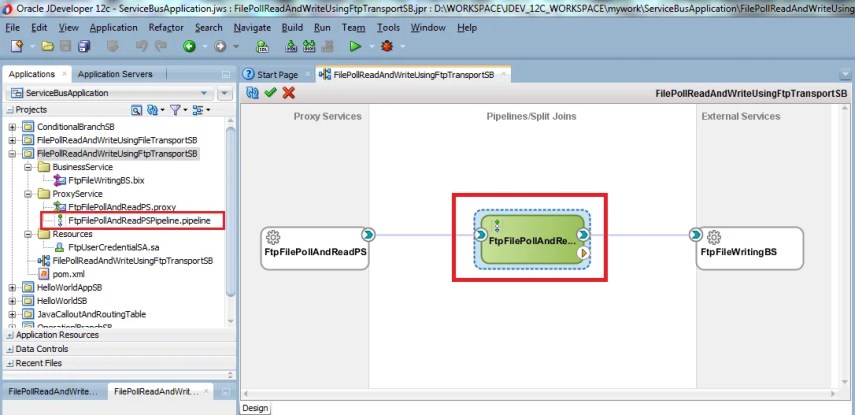
Task: Expand the HelloWorldAppSB project
Action: tap(13, 287)
